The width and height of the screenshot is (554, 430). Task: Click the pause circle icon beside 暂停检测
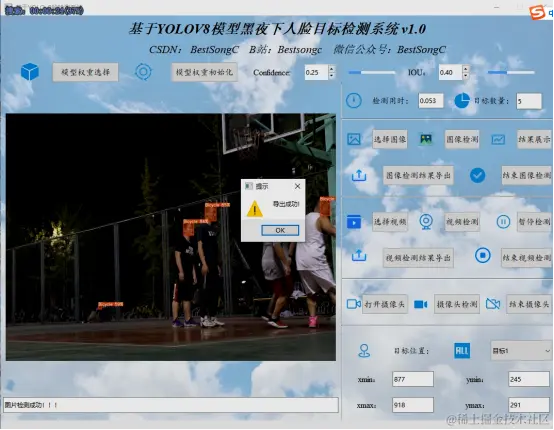click(503, 222)
